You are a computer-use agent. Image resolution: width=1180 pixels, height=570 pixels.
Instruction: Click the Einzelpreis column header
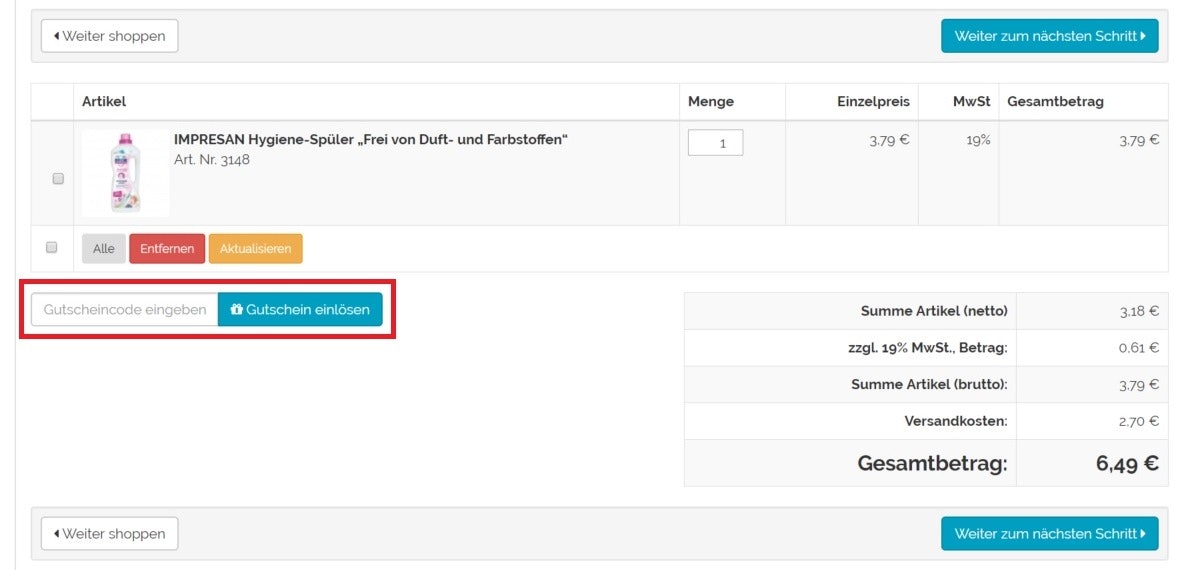point(873,102)
